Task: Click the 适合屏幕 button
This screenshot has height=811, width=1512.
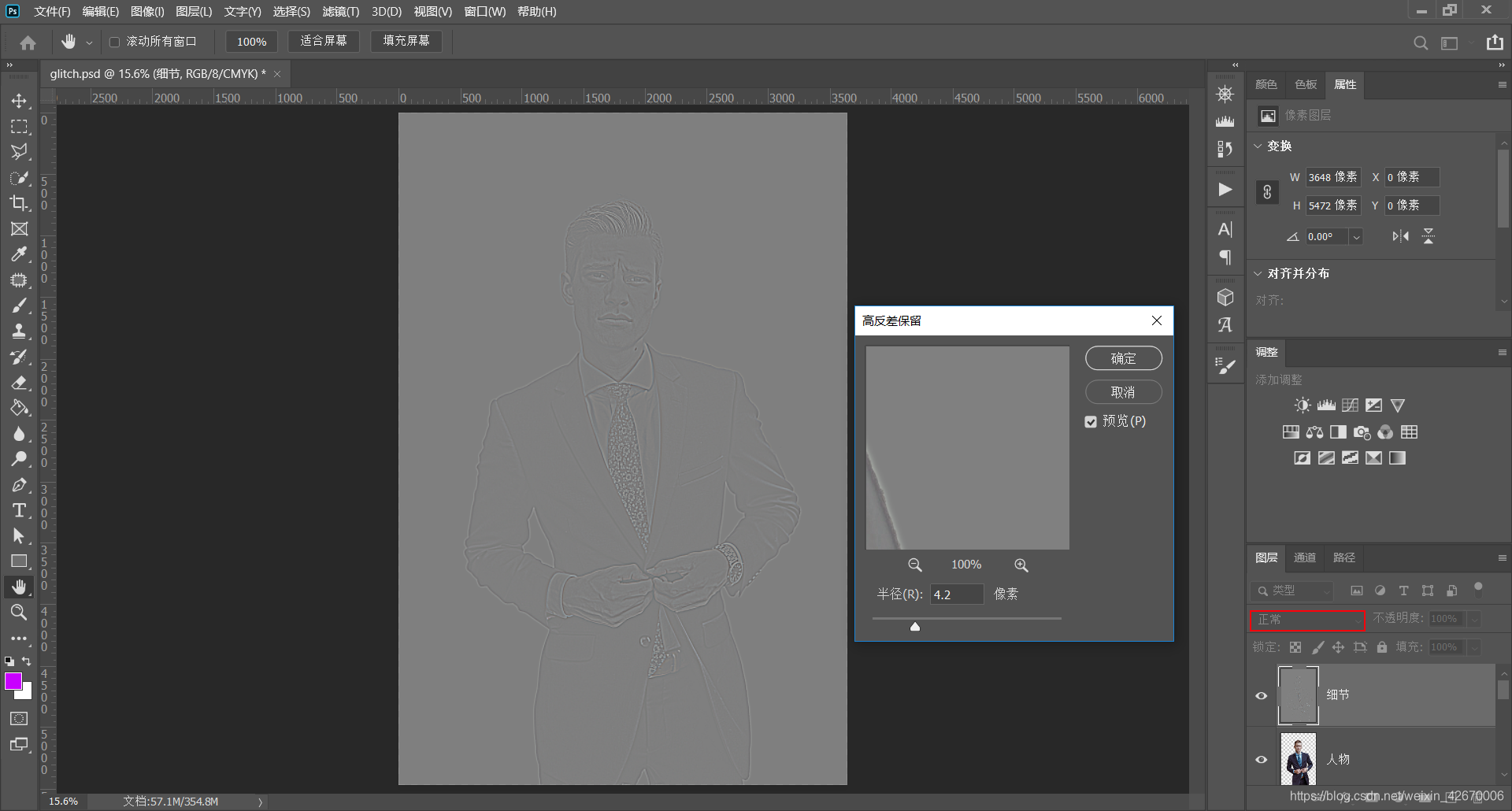Action: [x=323, y=41]
